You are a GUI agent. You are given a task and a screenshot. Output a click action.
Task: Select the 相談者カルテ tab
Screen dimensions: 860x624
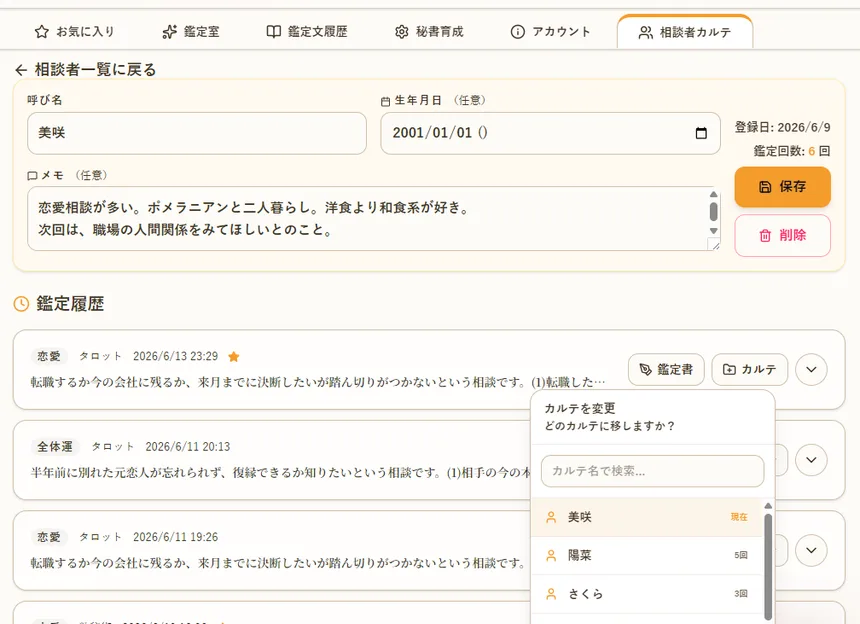[x=684, y=32]
